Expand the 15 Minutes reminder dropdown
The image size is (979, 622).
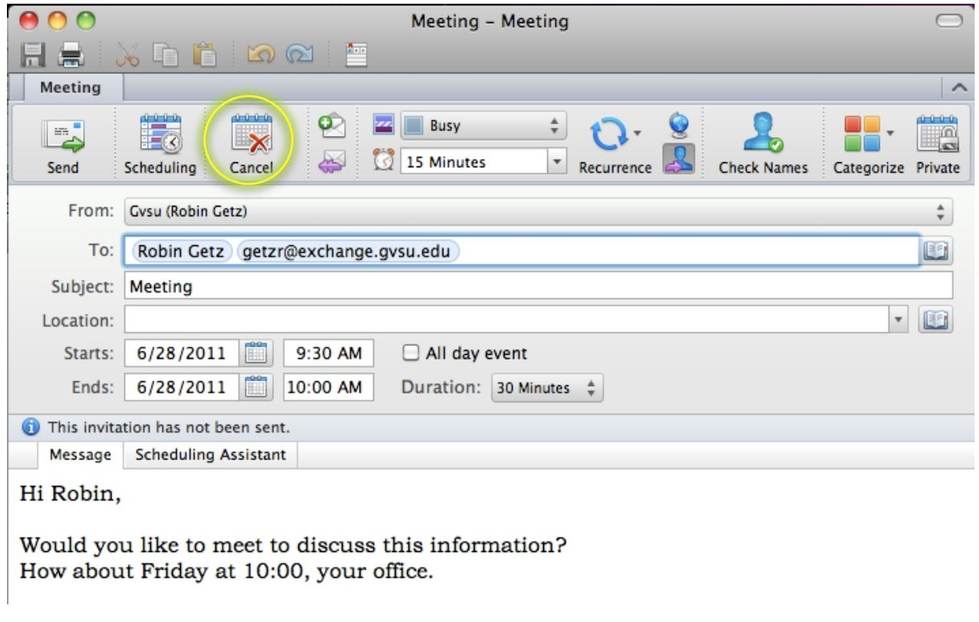(x=557, y=161)
